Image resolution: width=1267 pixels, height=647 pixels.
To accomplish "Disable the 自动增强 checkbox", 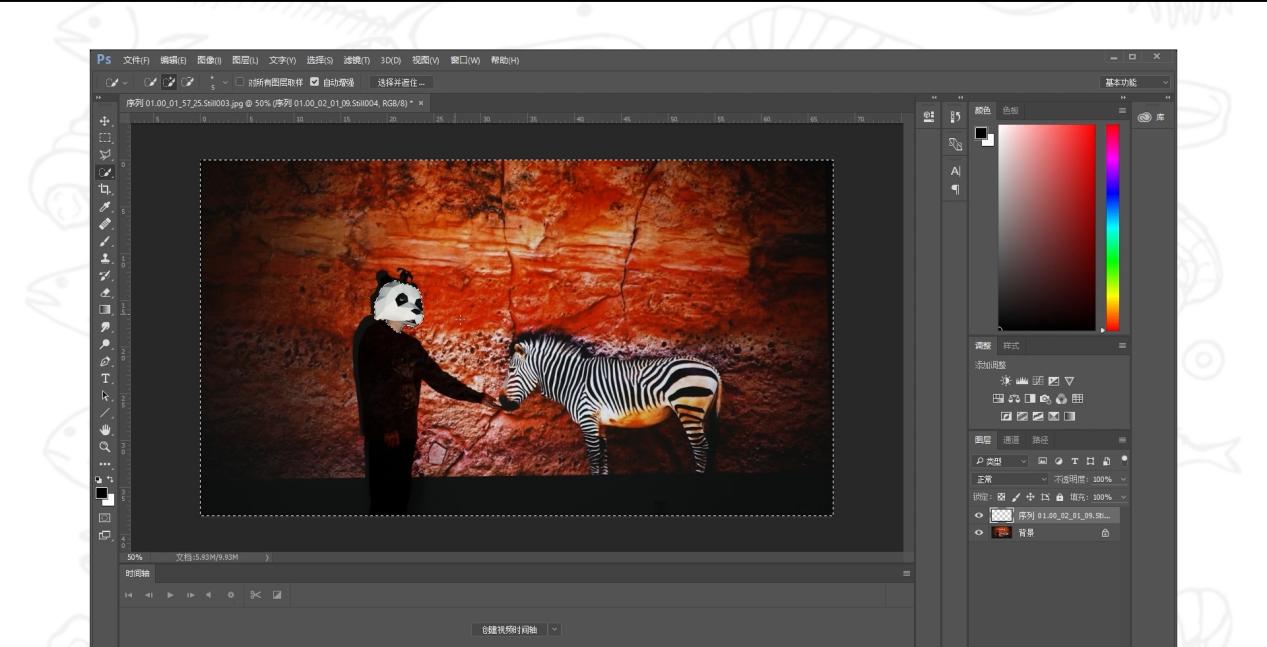I will pos(315,82).
